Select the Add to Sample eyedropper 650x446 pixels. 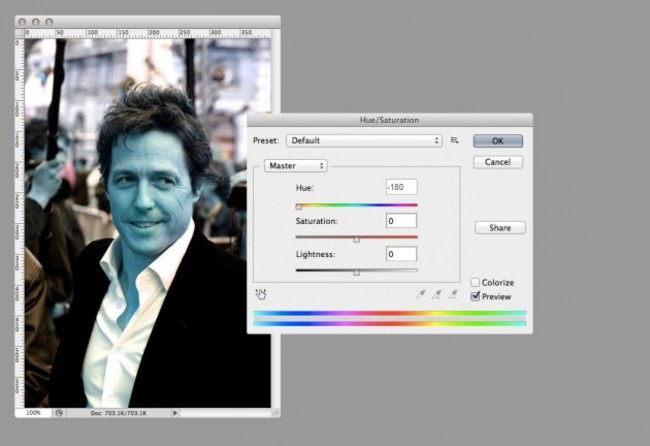pos(436,294)
